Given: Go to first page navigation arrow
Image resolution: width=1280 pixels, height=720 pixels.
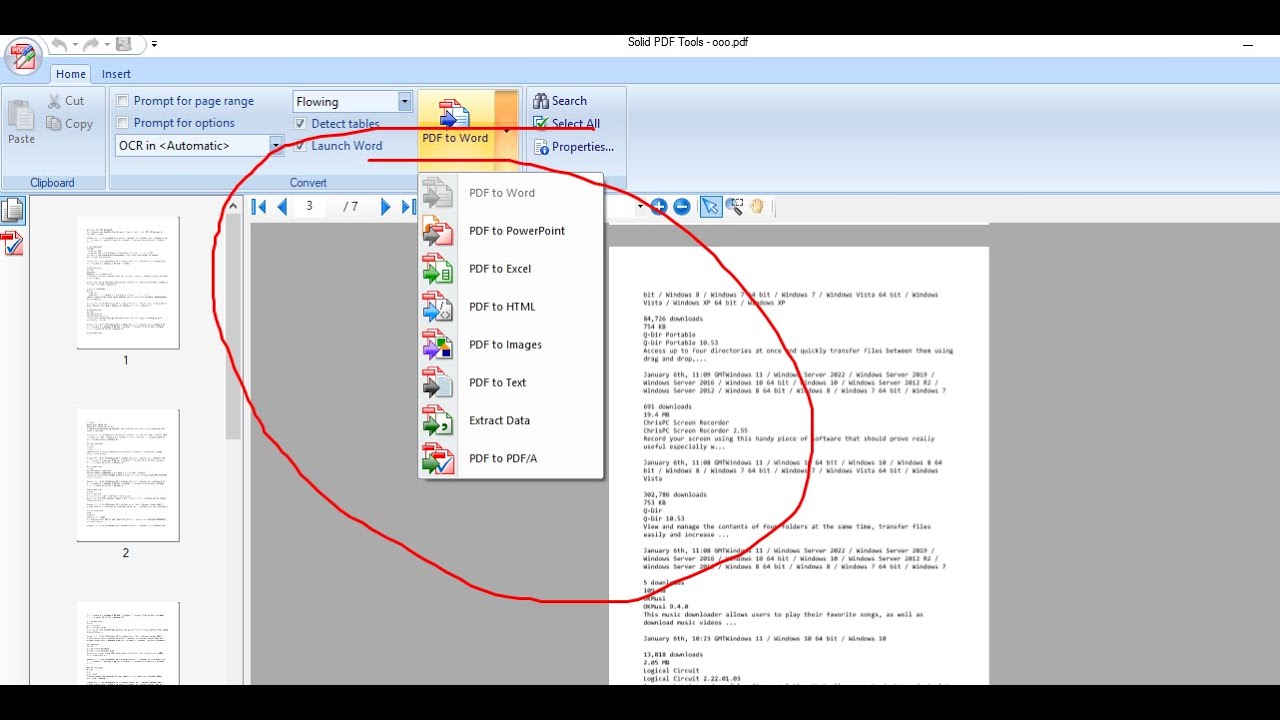Looking at the screenshot, I should pyautogui.click(x=259, y=207).
